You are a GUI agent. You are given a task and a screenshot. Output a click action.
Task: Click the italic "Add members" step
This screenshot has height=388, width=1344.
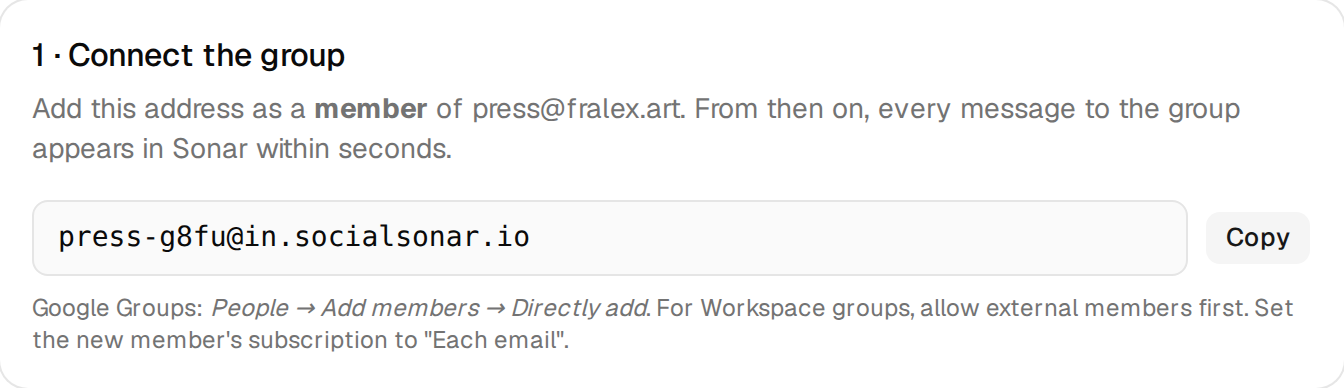tap(400, 308)
